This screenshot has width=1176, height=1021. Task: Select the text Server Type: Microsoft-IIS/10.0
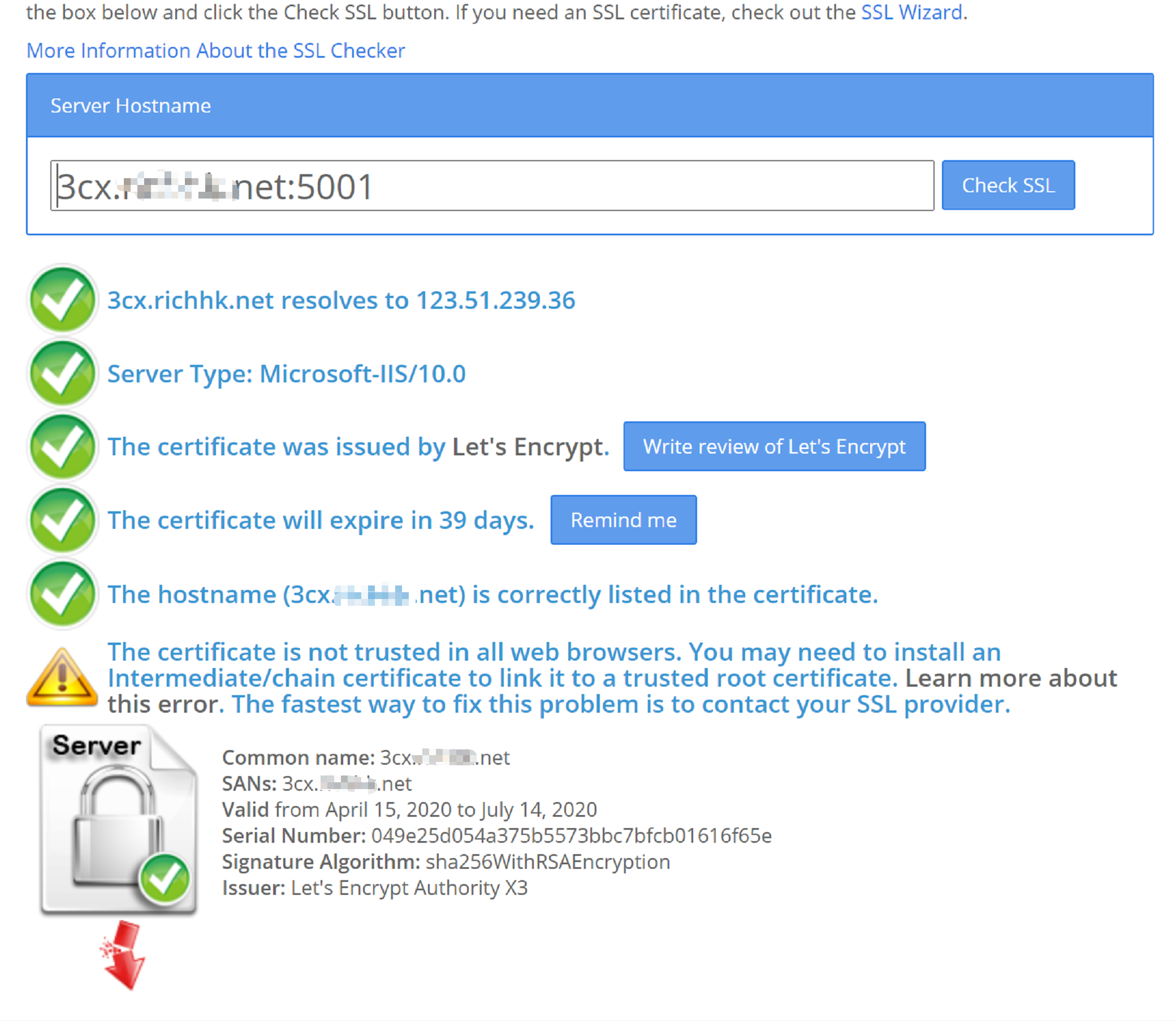[287, 374]
